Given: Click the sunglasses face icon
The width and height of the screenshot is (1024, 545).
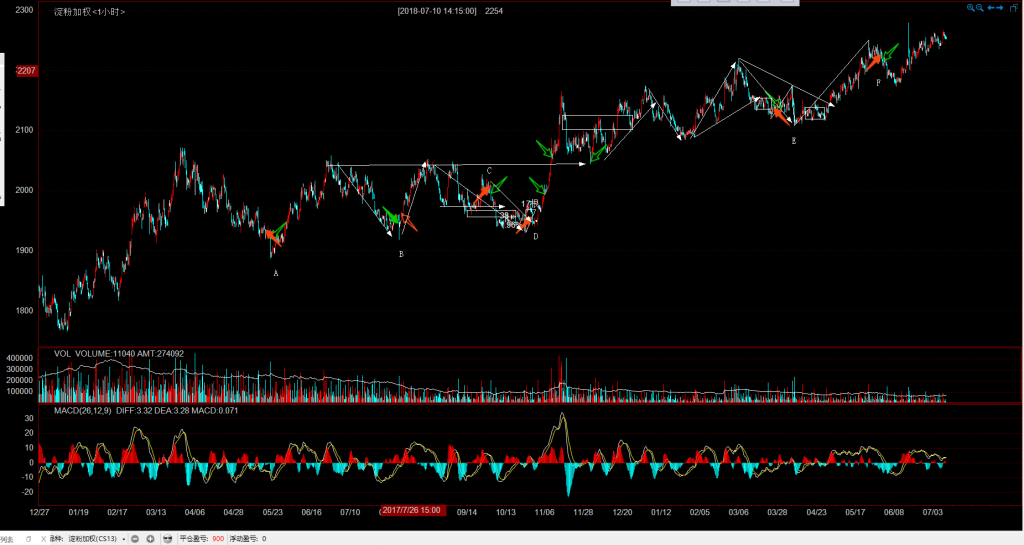Looking at the screenshot, I should 167,538.
